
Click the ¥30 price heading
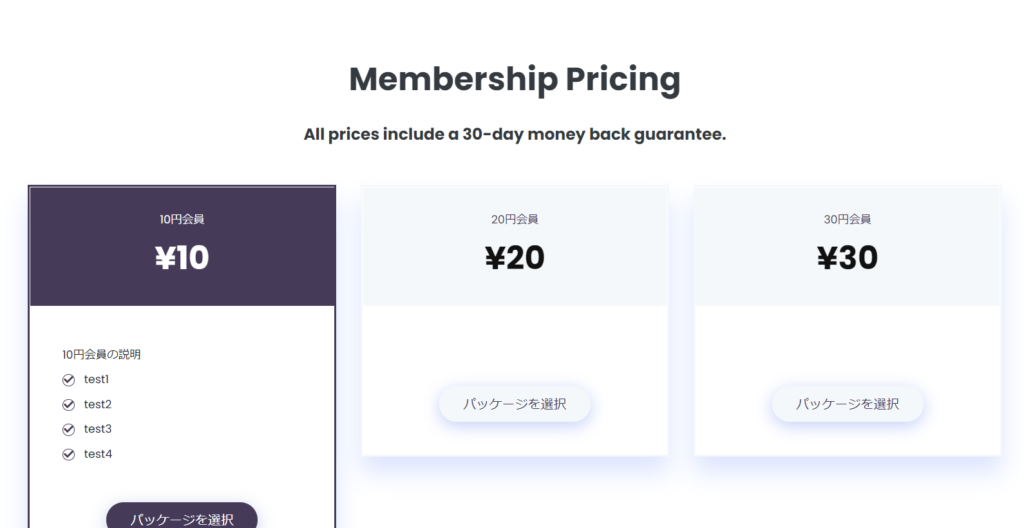848,257
